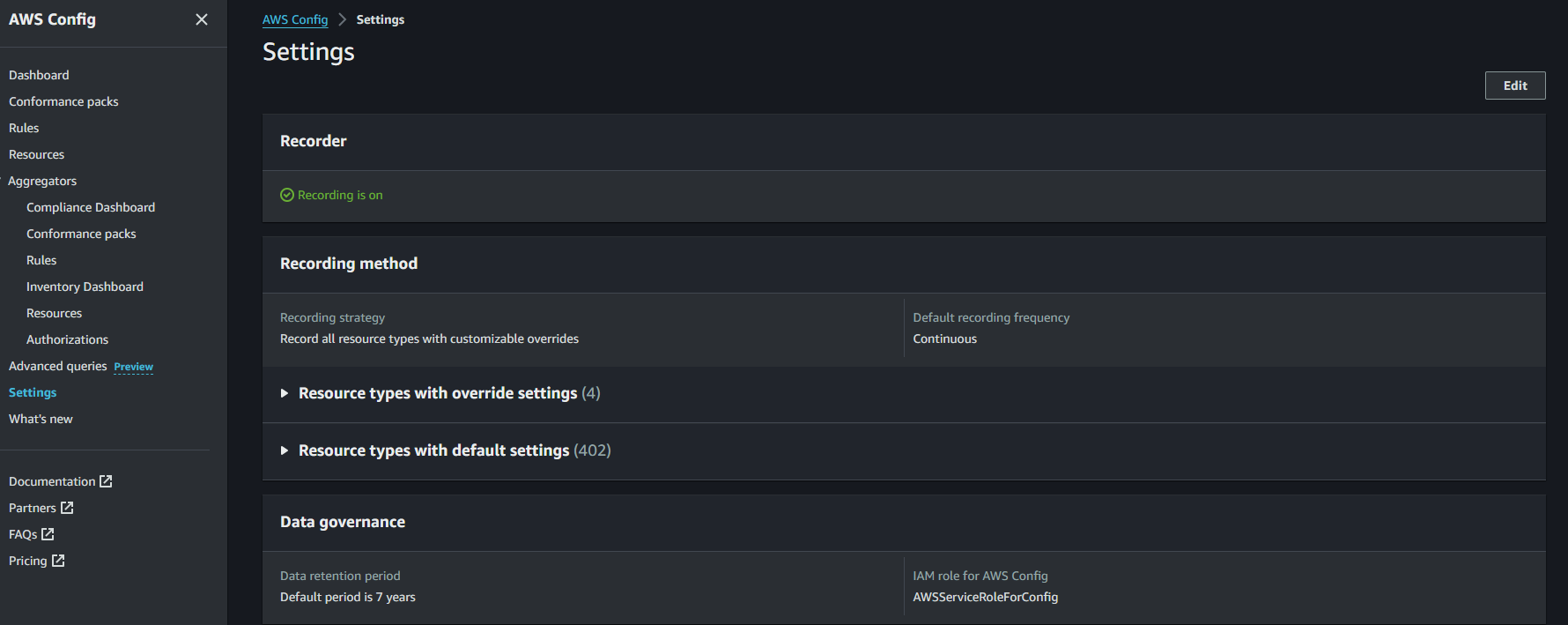This screenshot has height=625, width=1568.
Task: Open the What's new page
Action: coord(41,419)
